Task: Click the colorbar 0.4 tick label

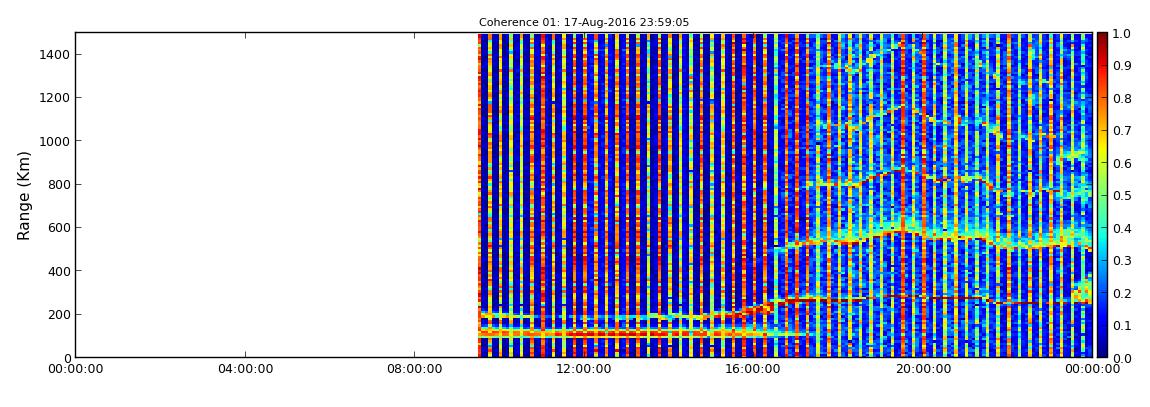Action: click(x=1121, y=228)
